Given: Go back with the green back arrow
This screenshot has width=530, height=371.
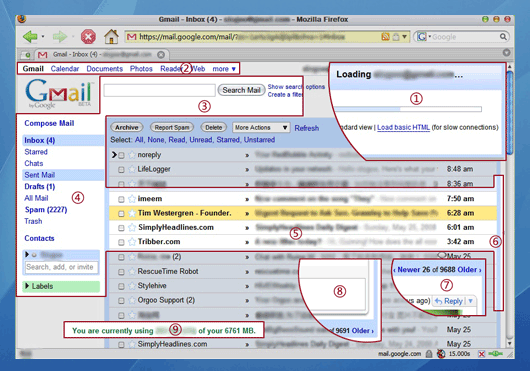Looking at the screenshot, I should pos(30,36).
